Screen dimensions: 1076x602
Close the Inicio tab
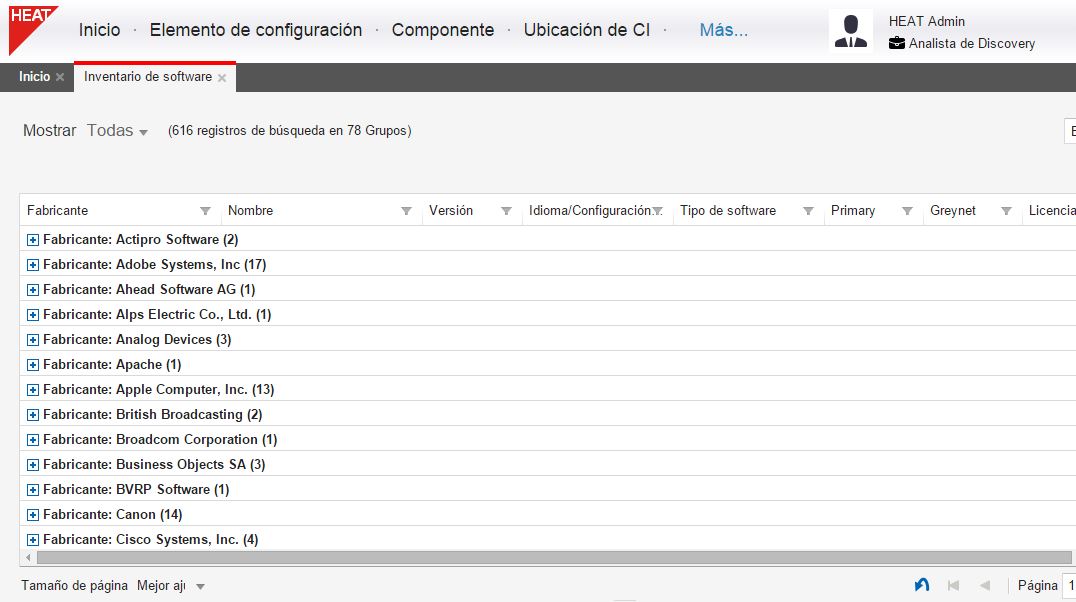tap(60, 78)
